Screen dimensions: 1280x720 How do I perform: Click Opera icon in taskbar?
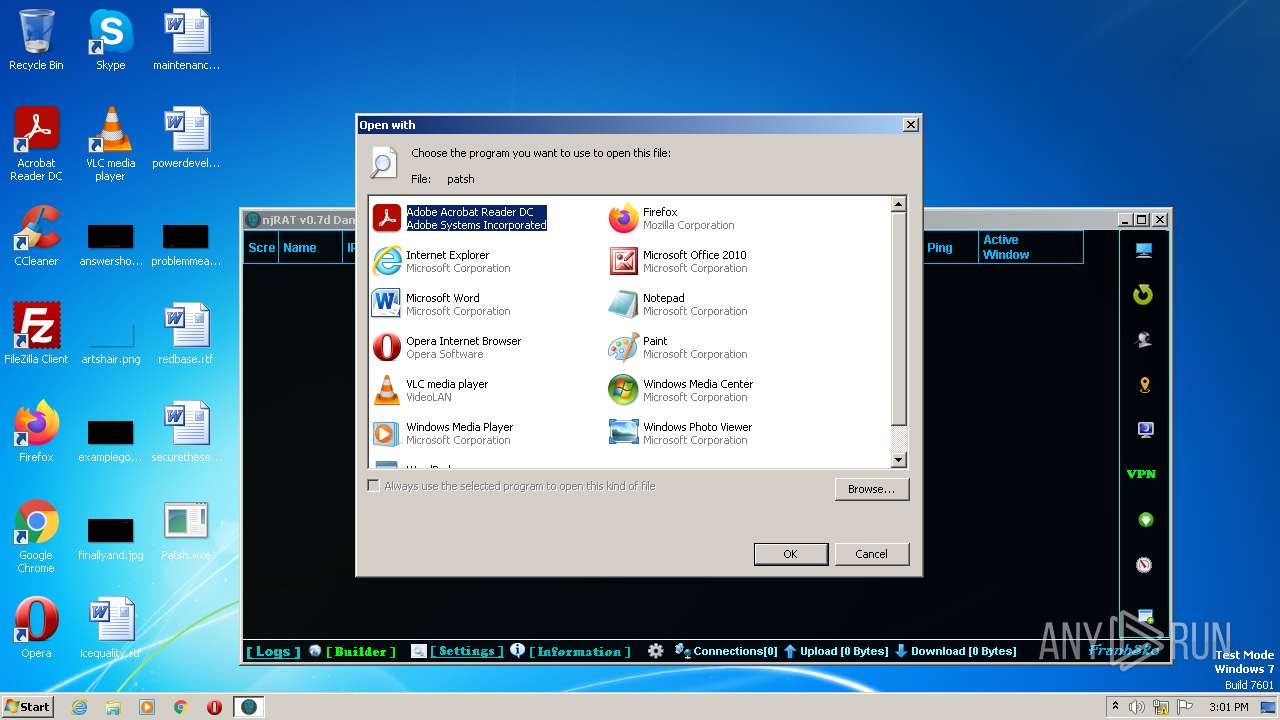[214, 707]
